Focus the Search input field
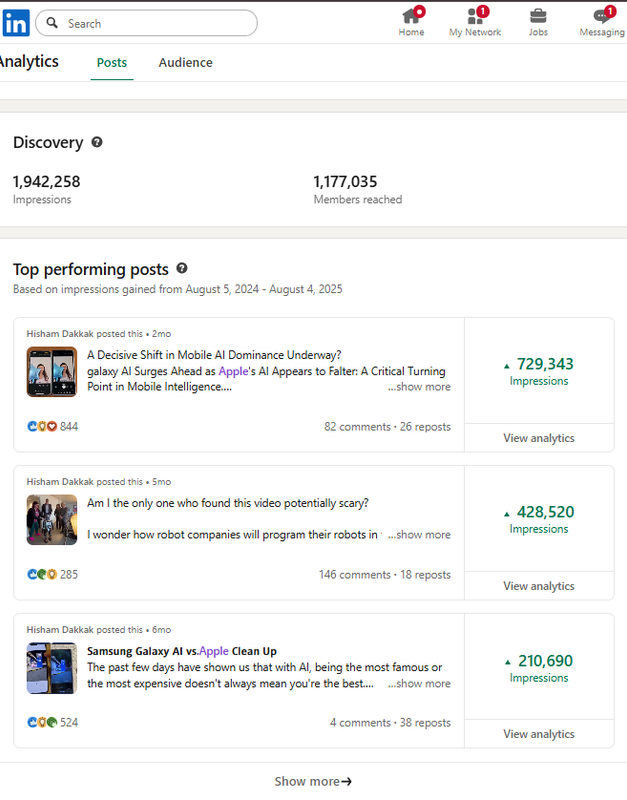 click(146, 23)
